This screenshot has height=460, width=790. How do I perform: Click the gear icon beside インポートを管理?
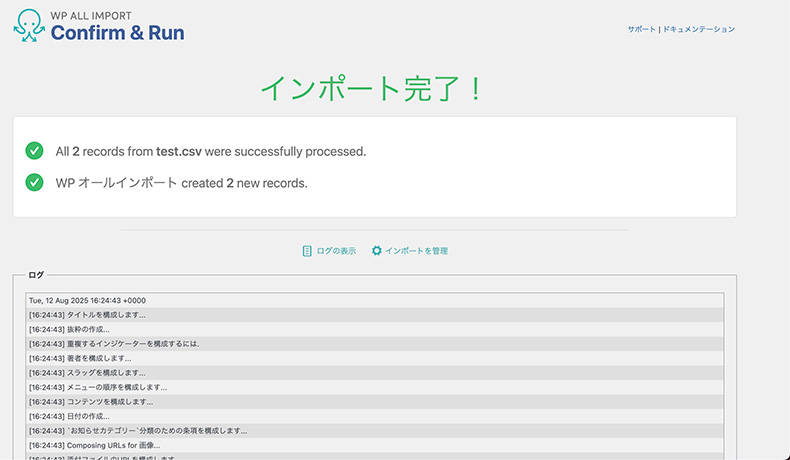click(376, 250)
